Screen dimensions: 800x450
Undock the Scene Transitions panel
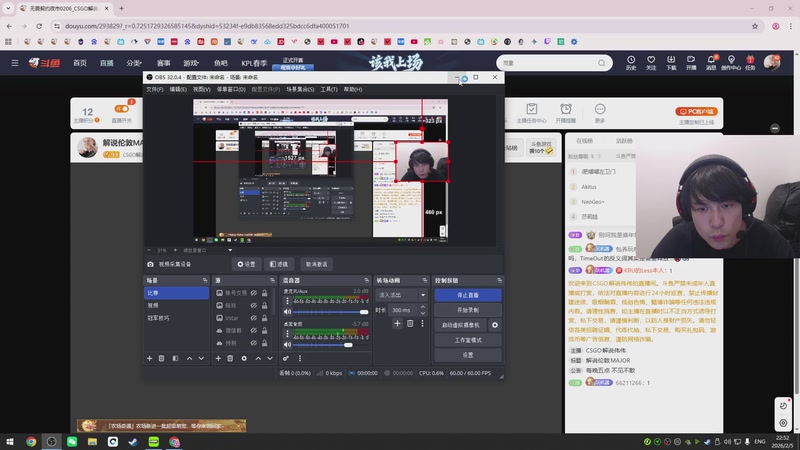(424, 281)
